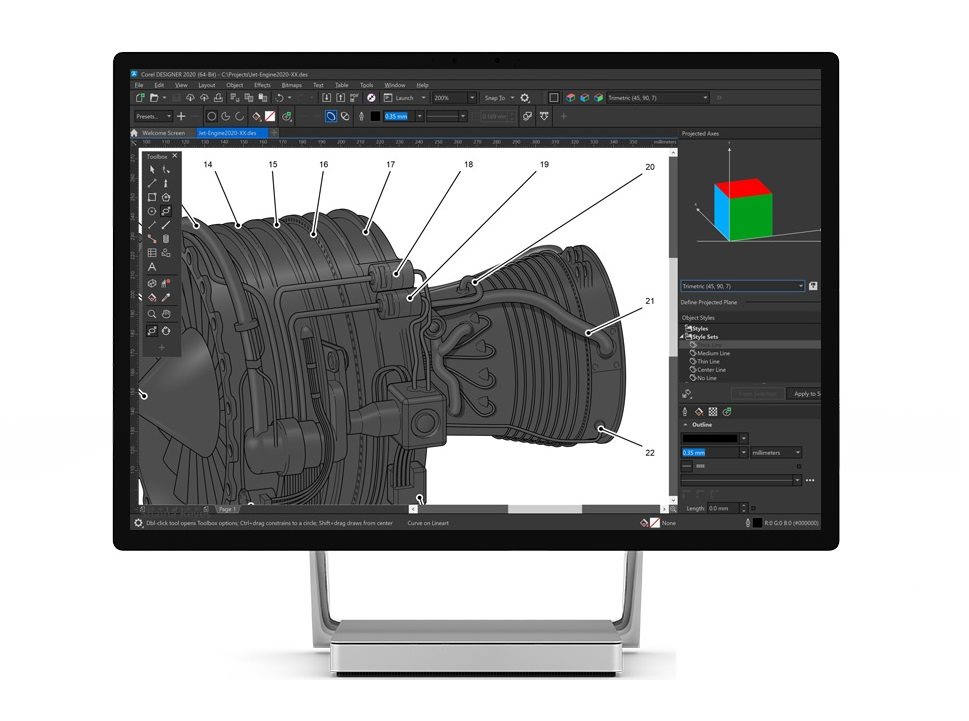Screen dimensions: 969x721
Task: Open the outline width dropdown in toolbar
Action: tap(420, 116)
